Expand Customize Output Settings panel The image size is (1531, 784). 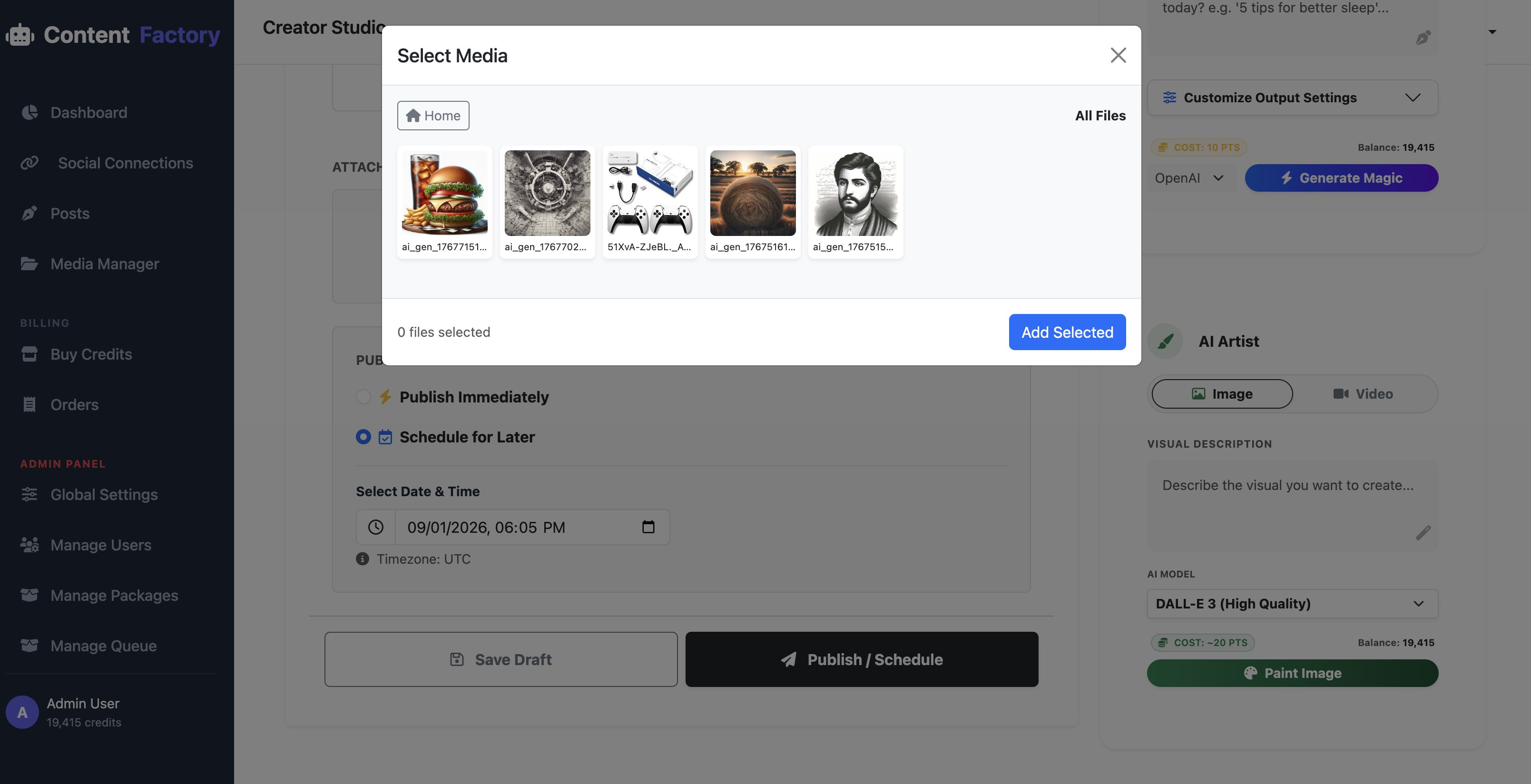tap(1292, 98)
